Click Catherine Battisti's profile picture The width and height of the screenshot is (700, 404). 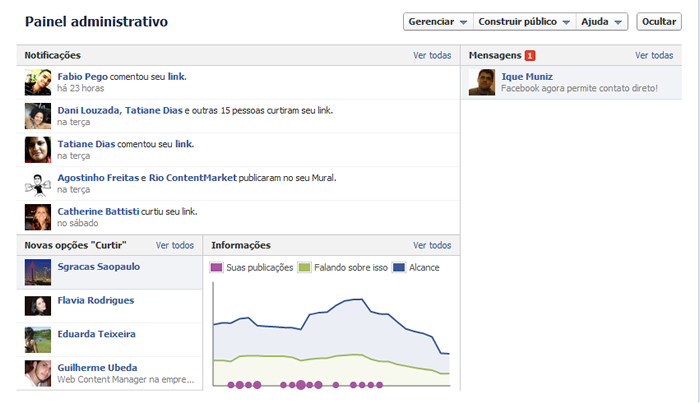pyautogui.click(x=38, y=217)
